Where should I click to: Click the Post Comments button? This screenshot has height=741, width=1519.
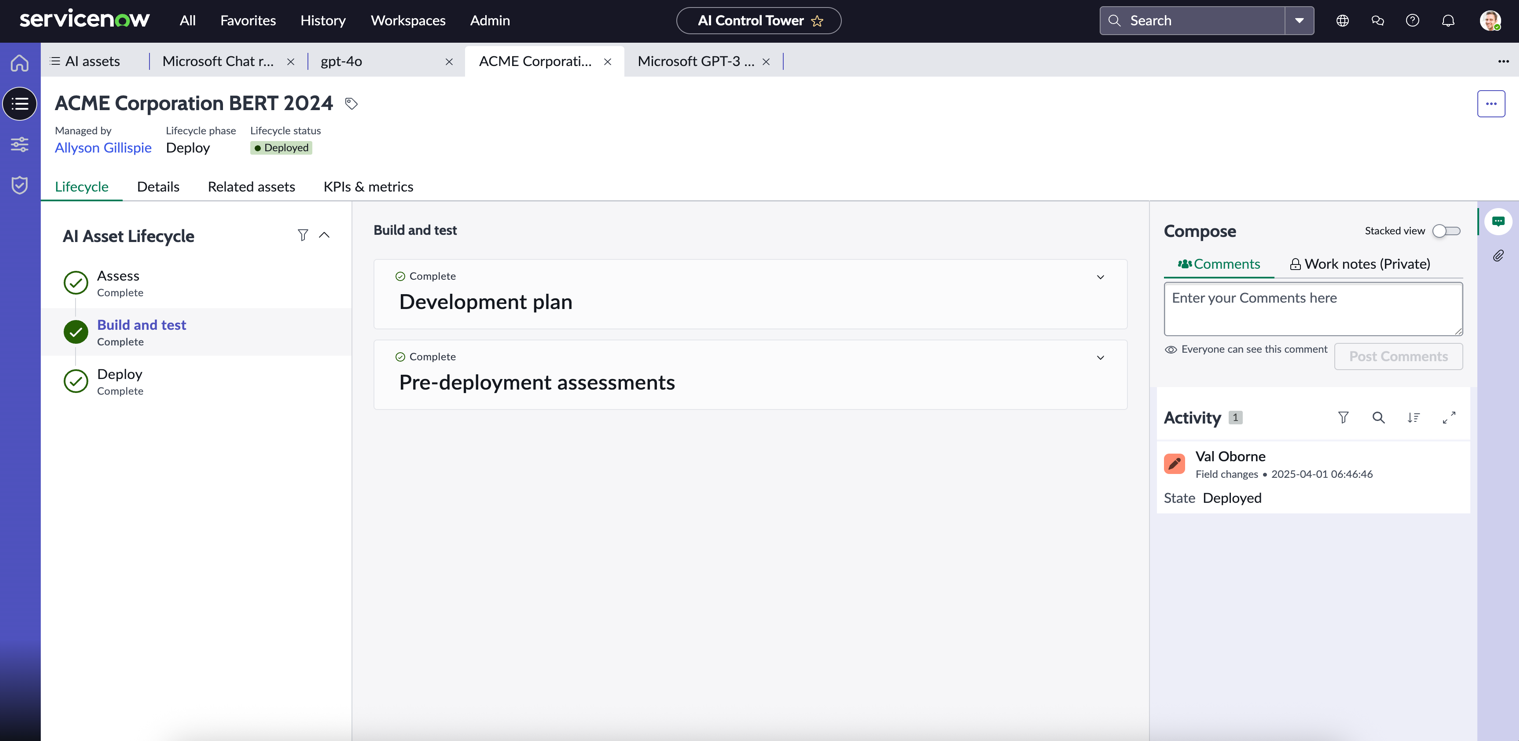(1398, 356)
